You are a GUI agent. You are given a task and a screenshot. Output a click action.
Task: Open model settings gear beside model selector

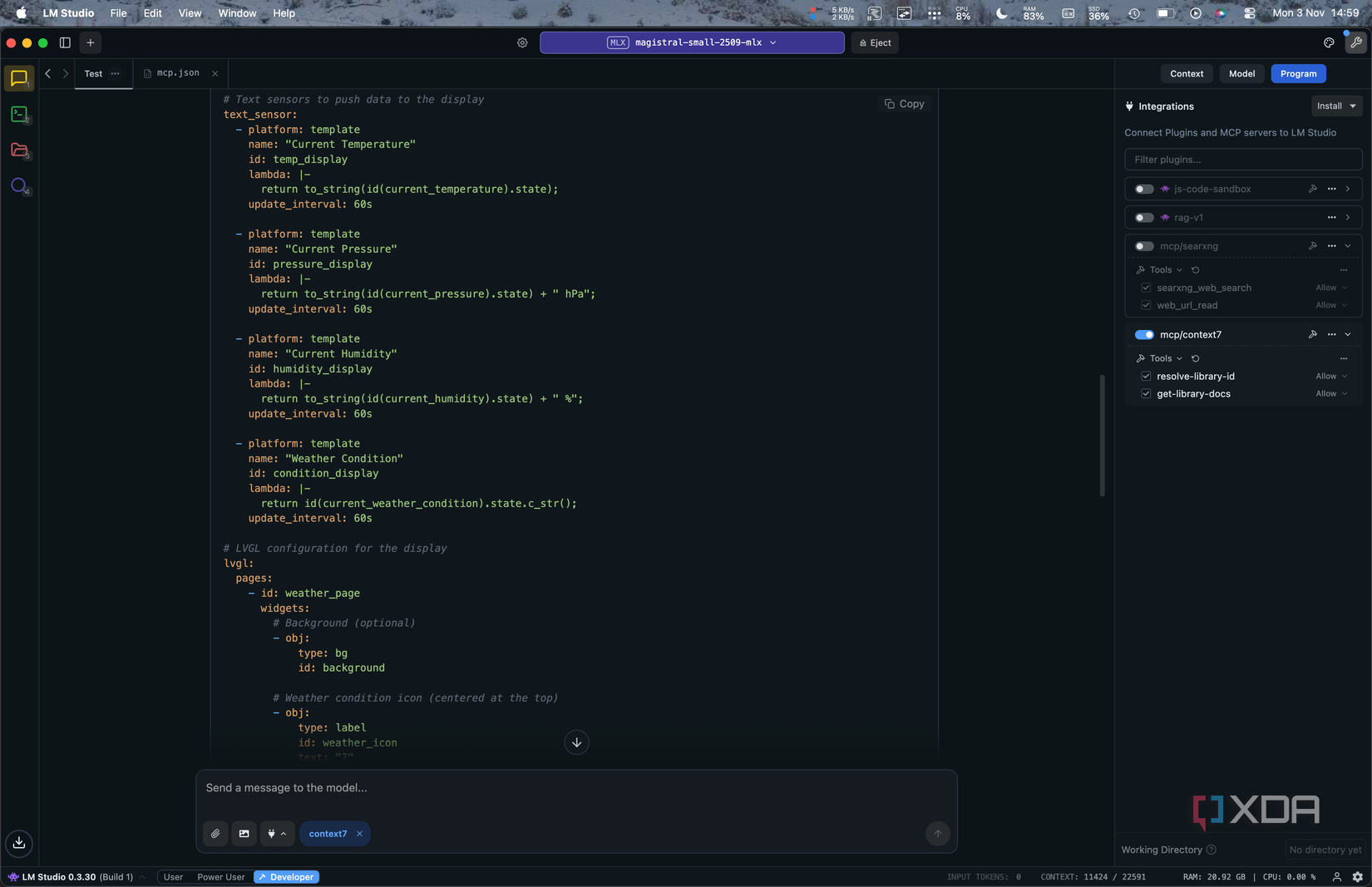tap(522, 42)
